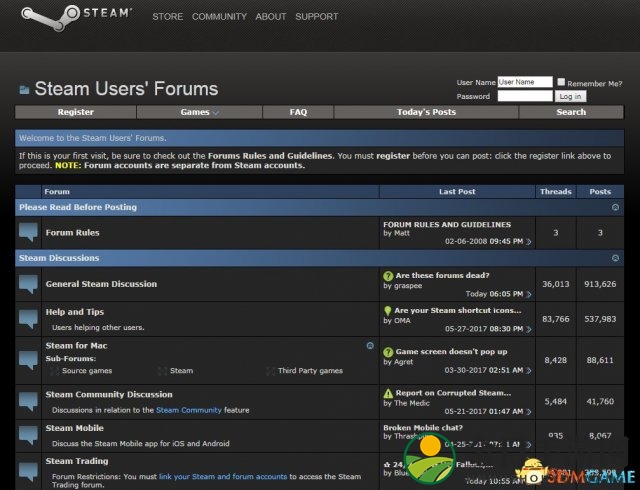Open thread 'Broken Mobile chat?'

point(423,428)
